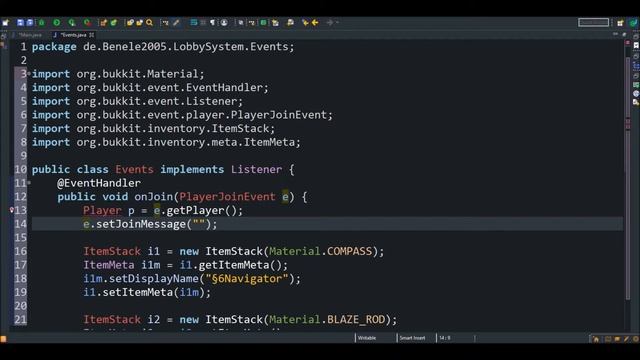The width and height of the screenshot is (640, 360).
Task: Restore minimized view from the left sidebar
Action: click(4, 36)
